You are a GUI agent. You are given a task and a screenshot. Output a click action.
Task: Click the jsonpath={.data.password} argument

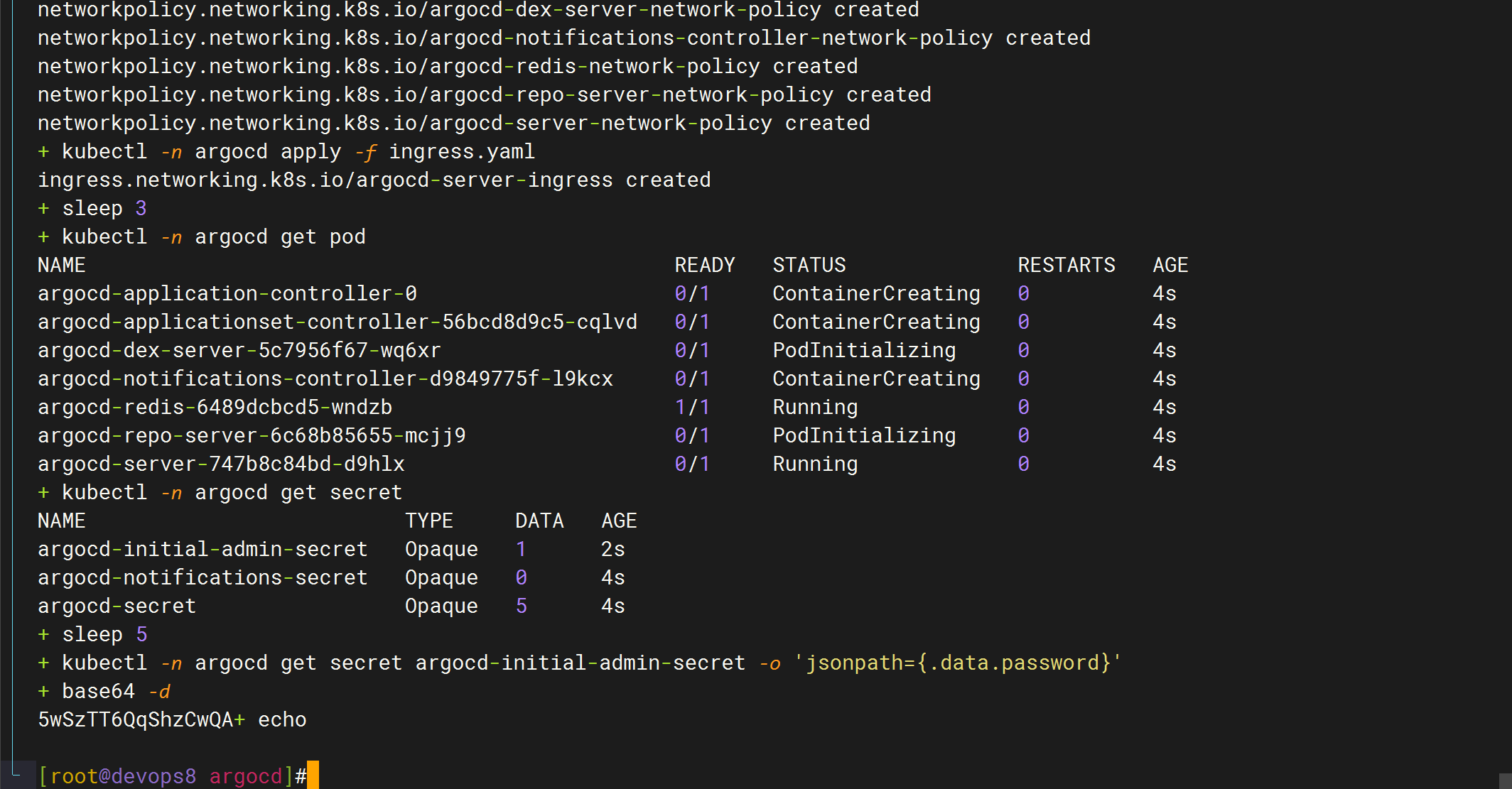click(x=957, y=663)
